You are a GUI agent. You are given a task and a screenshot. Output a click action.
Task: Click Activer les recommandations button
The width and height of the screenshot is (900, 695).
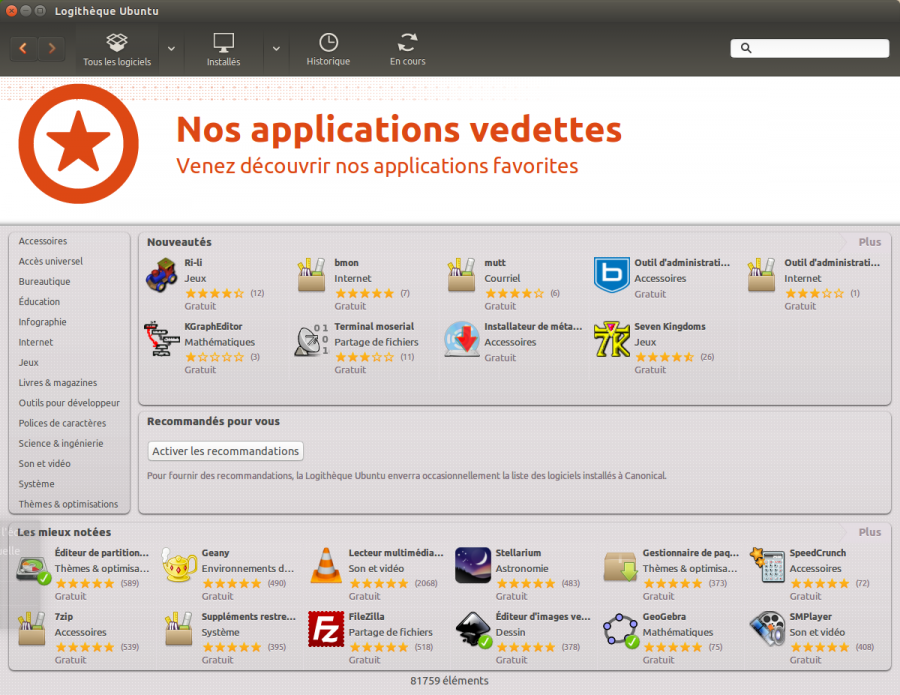pos(226,451)
